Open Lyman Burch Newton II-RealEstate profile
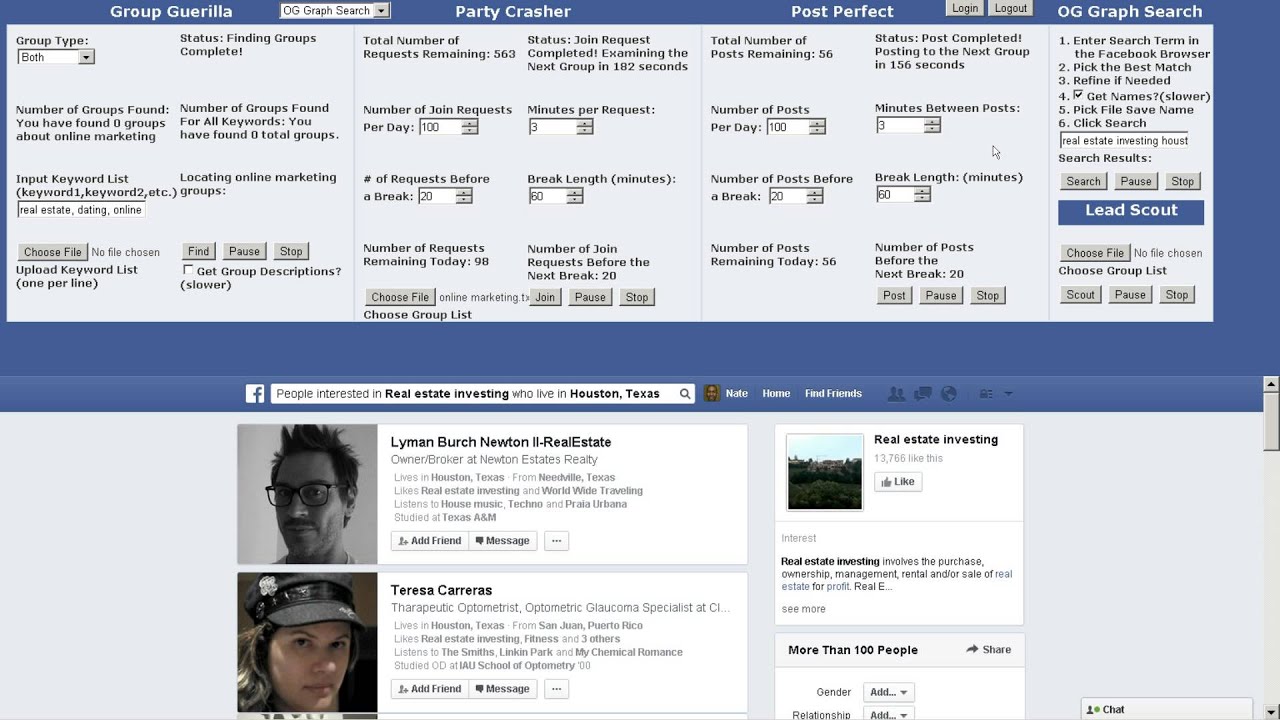 [501, 442]
